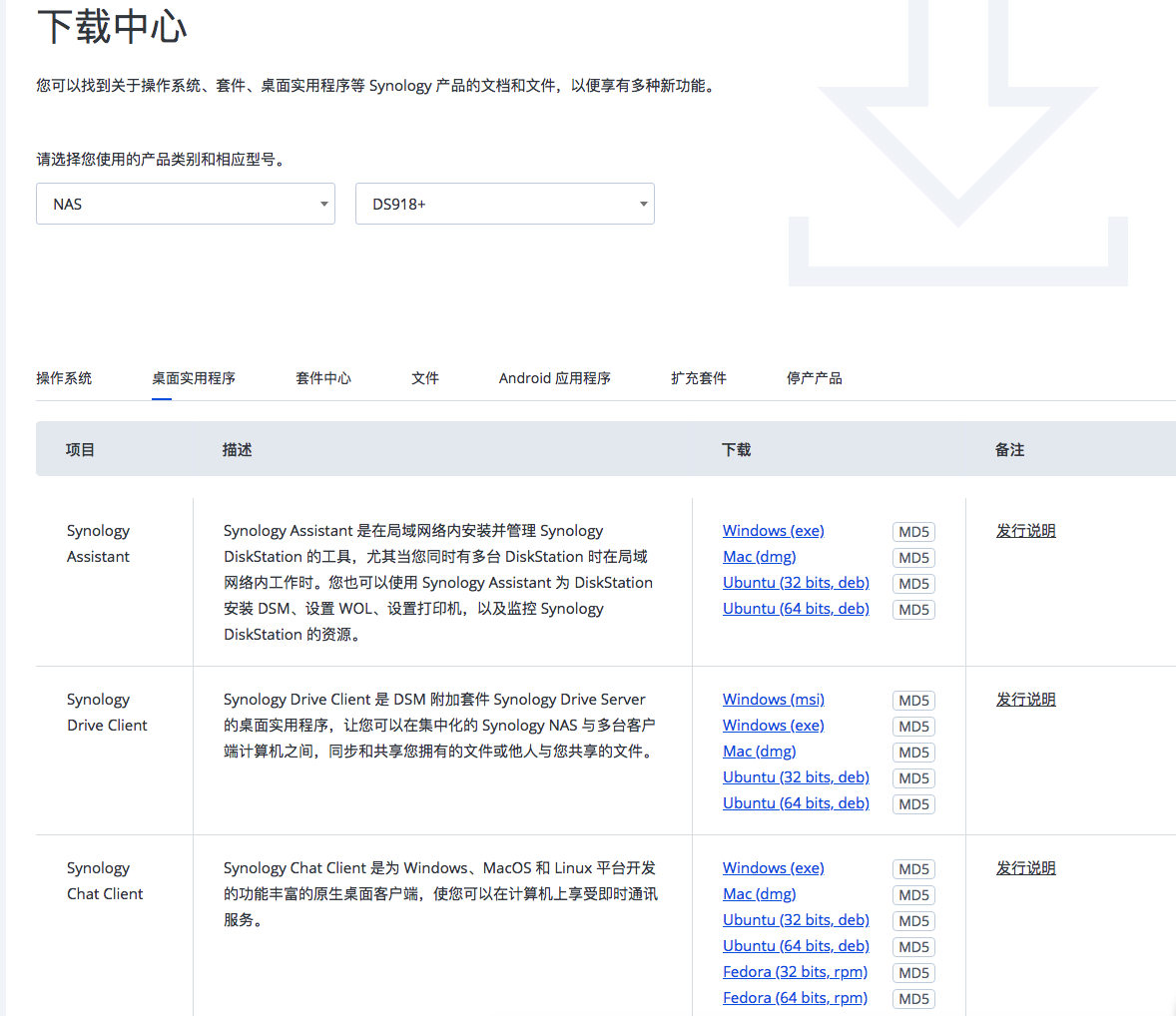Show MD5 for Chat Client Mac (dmg)
Image resolution: width=1176 pixels, height=1016 pixels.
913,895
